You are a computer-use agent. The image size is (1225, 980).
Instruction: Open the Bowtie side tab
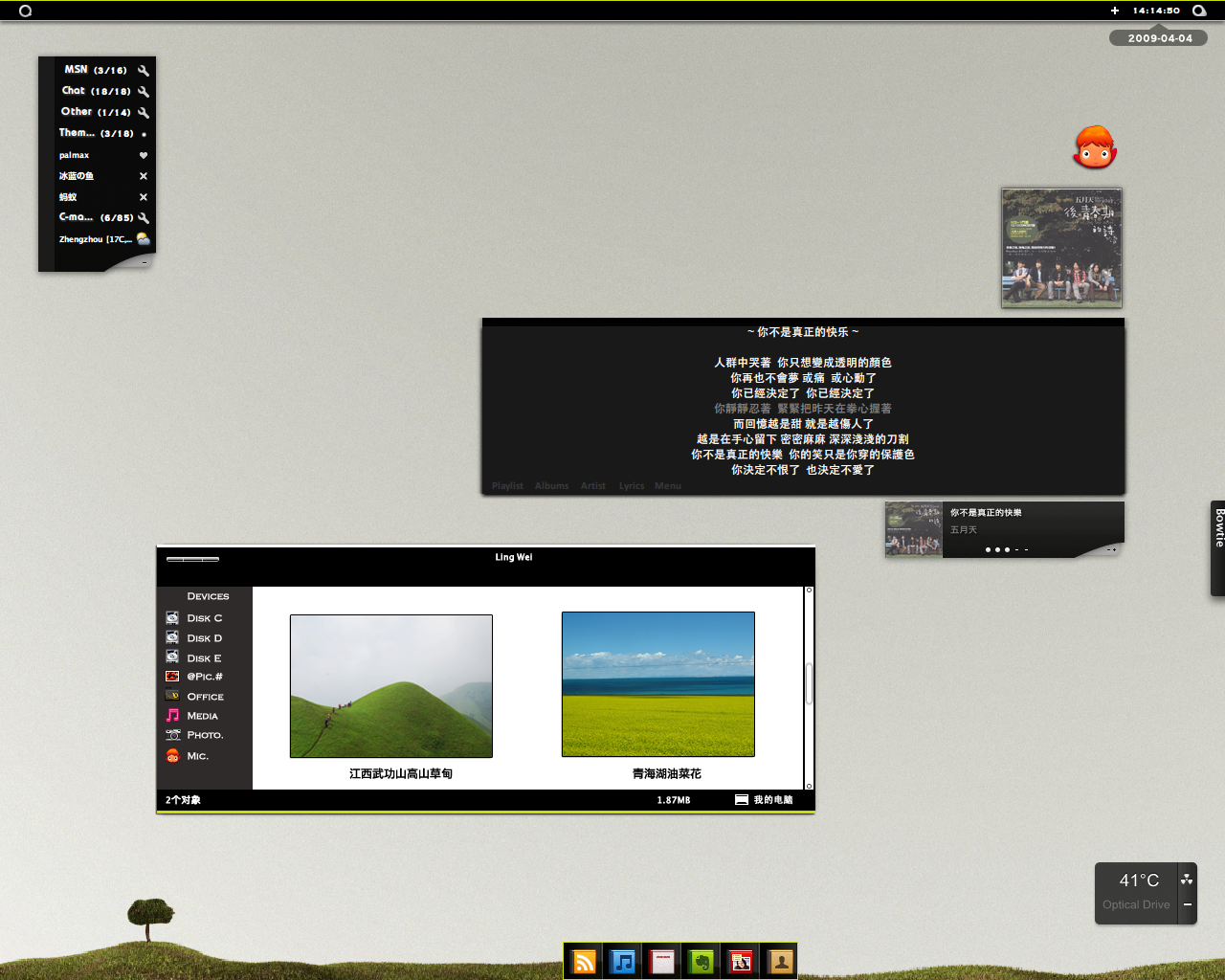(x=1218, y=547)
